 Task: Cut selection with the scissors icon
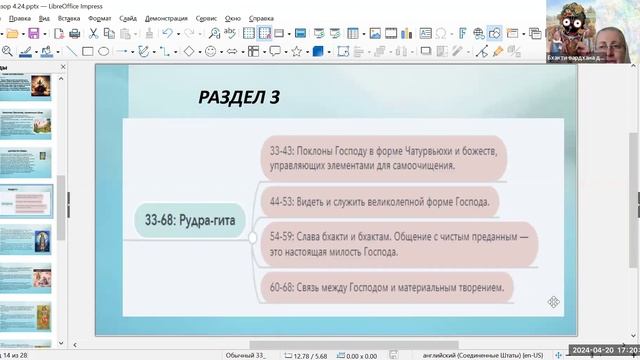click(x=93, y=33)
